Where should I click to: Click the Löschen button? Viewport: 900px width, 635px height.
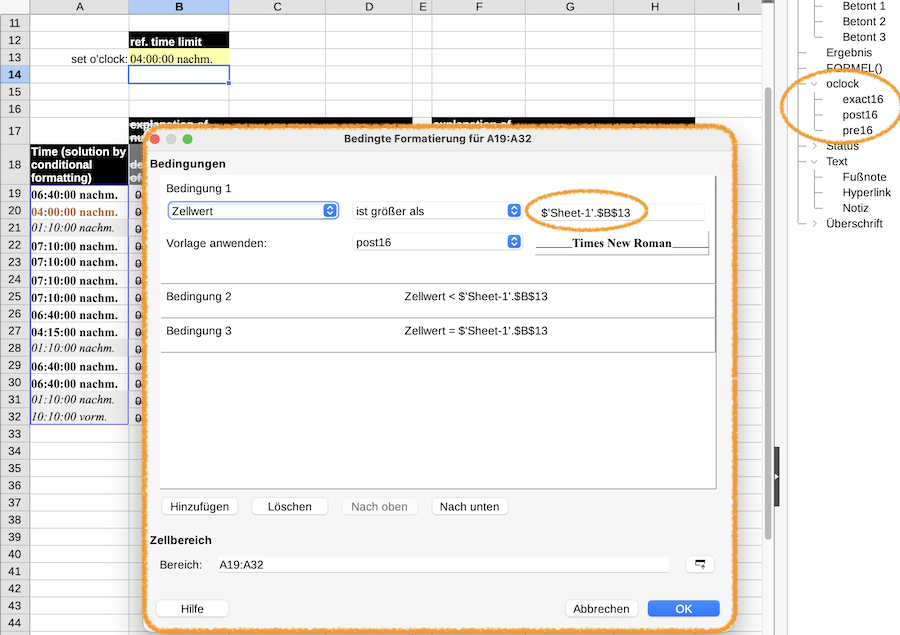click(290, 506)
